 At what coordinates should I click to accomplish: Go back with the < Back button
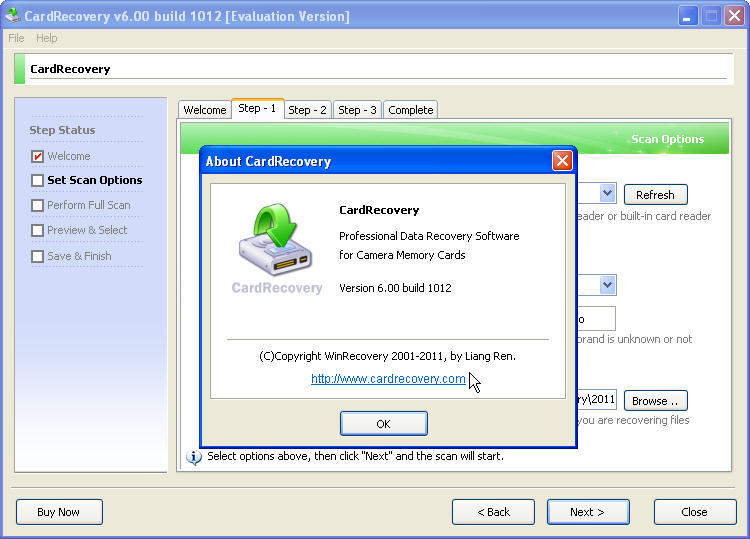point(493,512)
